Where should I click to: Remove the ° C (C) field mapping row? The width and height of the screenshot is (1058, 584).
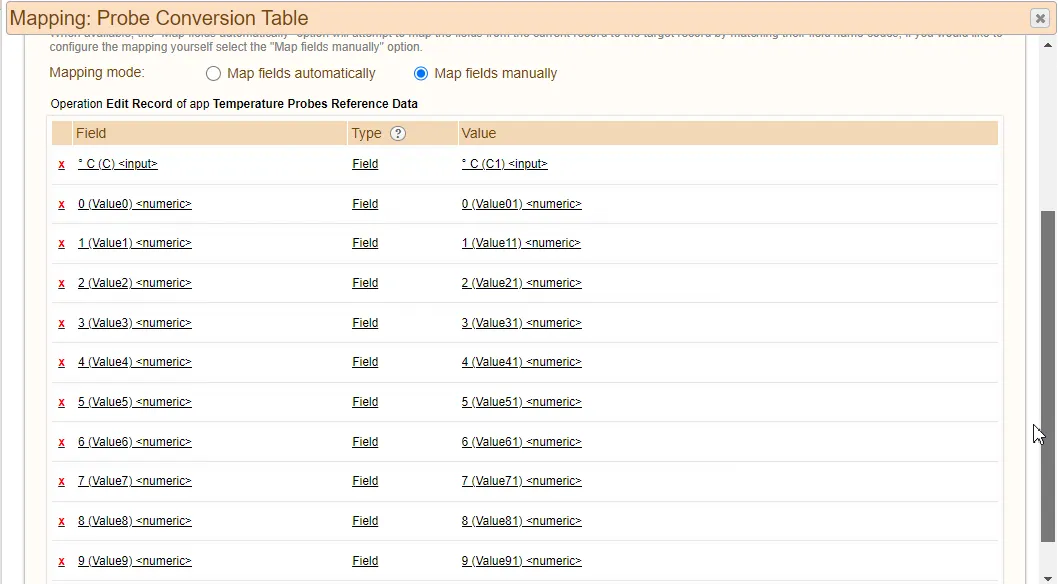[62, 165]
